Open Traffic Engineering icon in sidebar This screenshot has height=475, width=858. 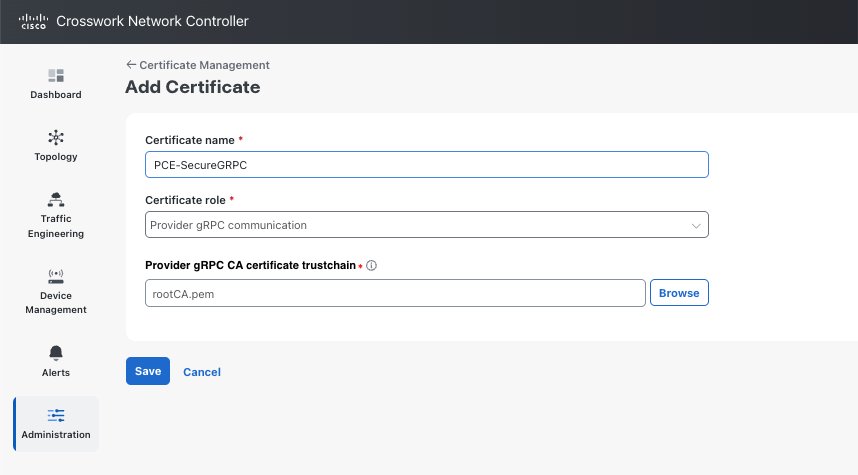(x=56, y=200)
